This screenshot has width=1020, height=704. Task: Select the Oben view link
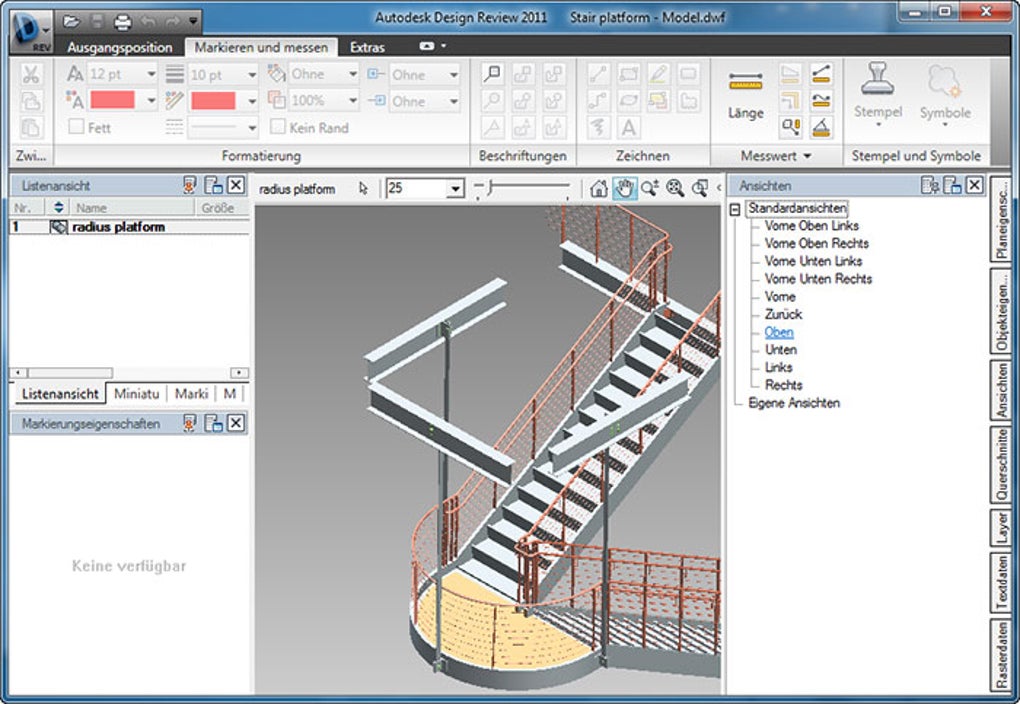[x=779, y=332]
